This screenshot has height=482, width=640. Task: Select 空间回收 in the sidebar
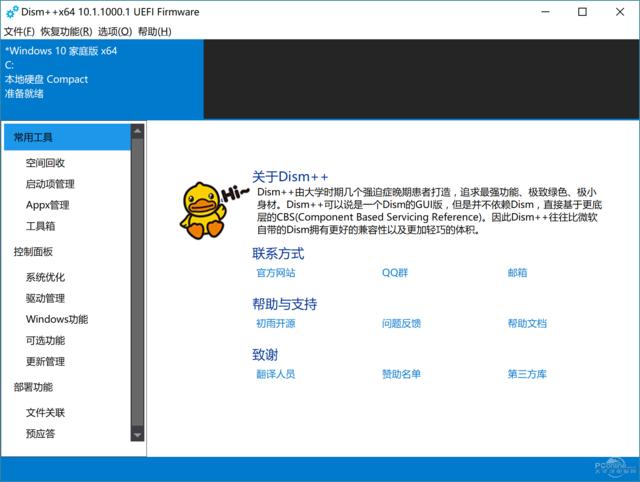point(46,162)
